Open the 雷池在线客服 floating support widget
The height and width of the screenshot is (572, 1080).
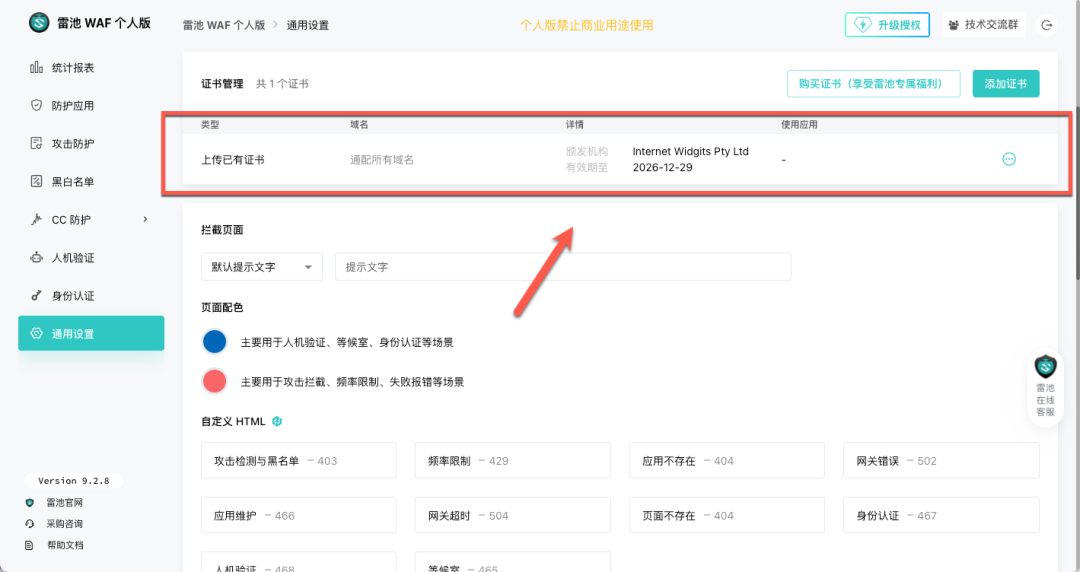click(x=1045, y=387)
